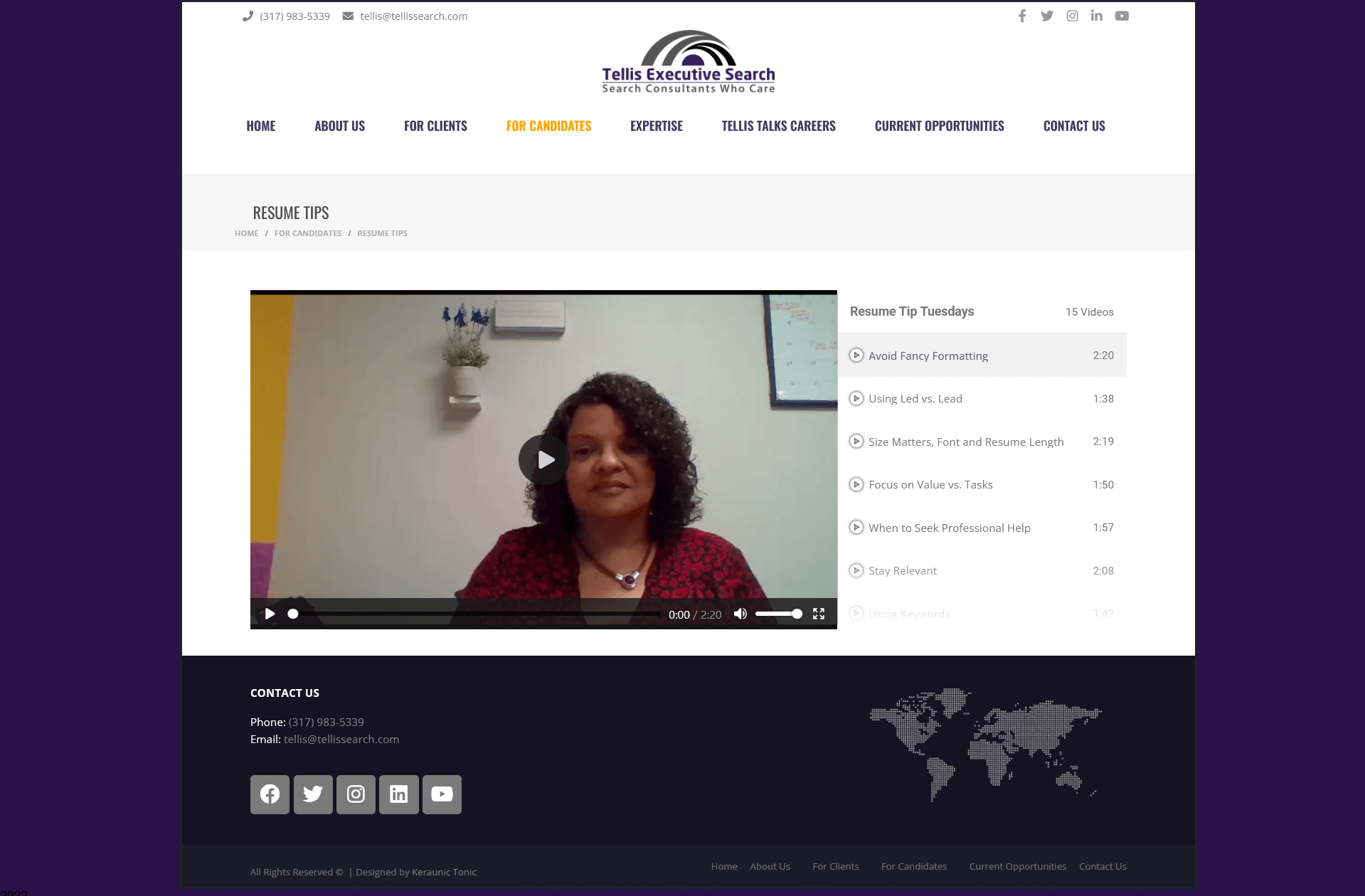Open YouTube square button in footer
Viewport: 1365px width, 896px height.
coord(441,794)
